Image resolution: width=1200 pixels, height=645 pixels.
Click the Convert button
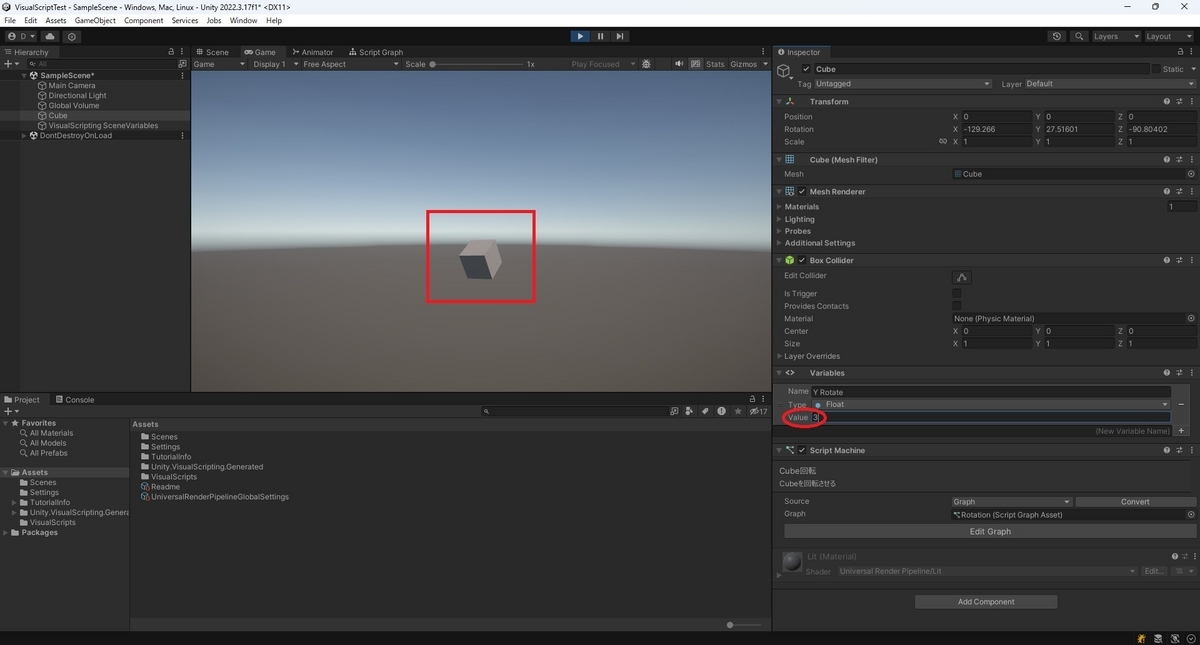coord(1135,502)
